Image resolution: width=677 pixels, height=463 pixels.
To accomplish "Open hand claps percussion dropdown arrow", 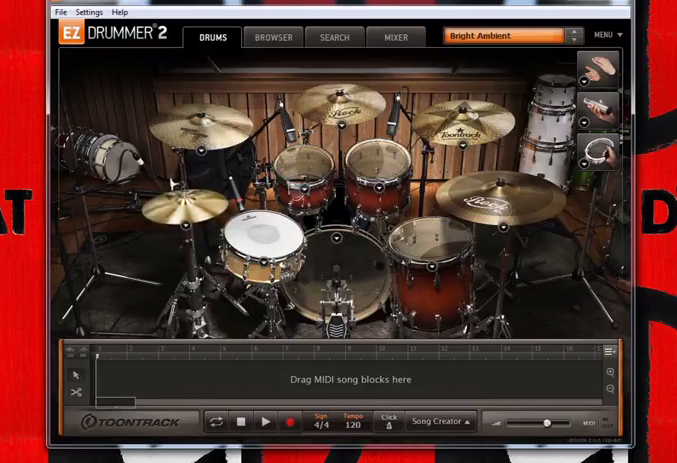I will pyautogui.click(x=584, y=81).
